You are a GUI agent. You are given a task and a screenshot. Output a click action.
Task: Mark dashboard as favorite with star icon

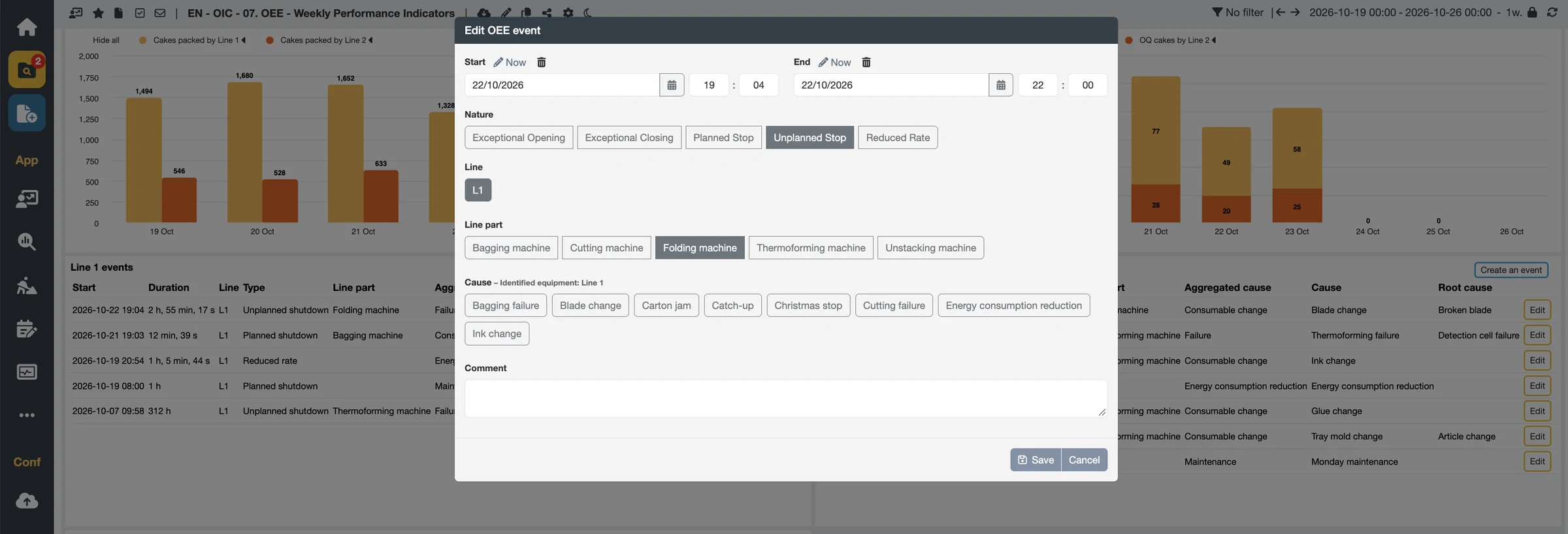pyautogui.click(x=98, y=13)
